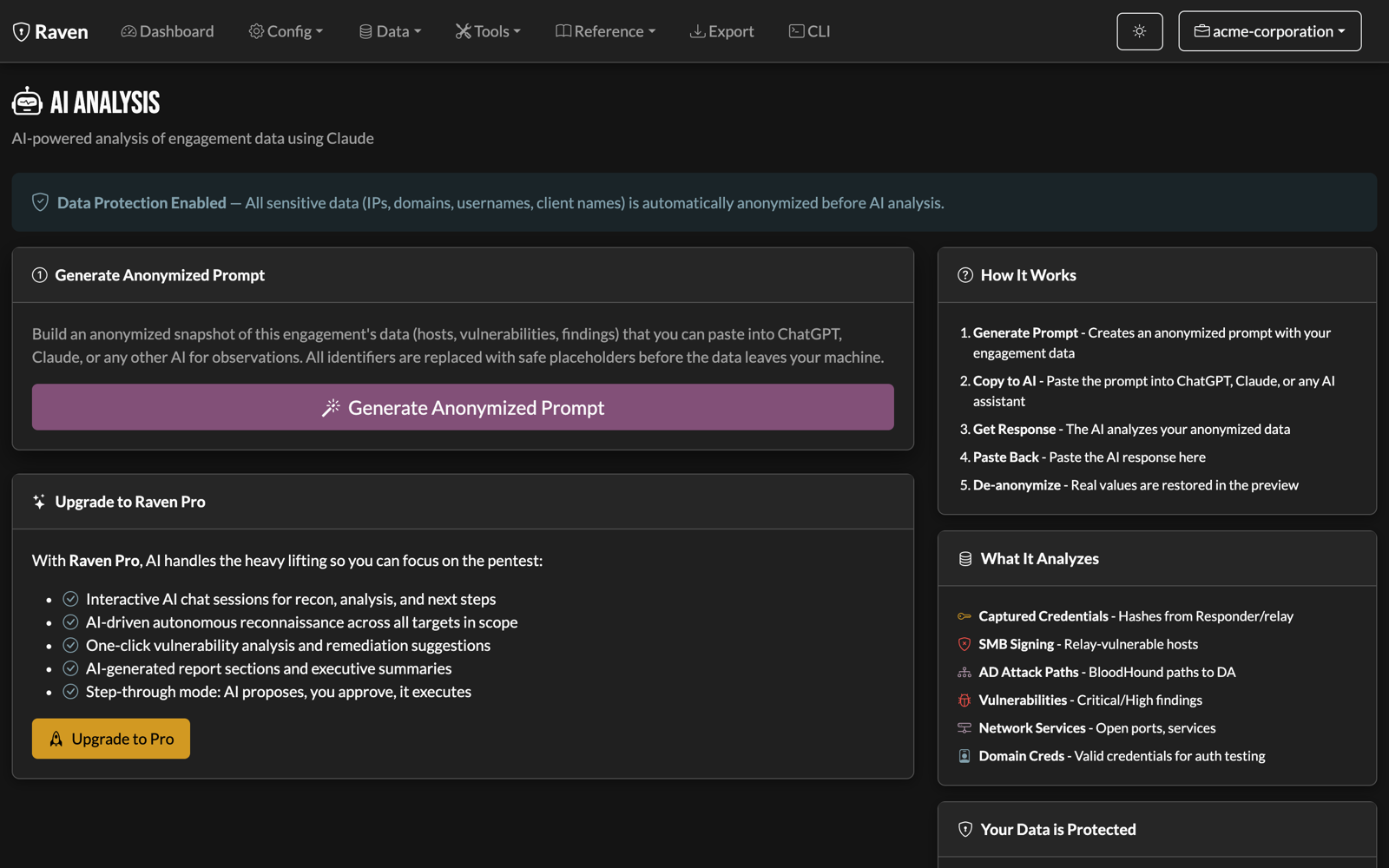Viewport: 1389px width, 868px height.
Task: Click the robot icon beside AI Analysis
Action: click(x=27, y=102)
